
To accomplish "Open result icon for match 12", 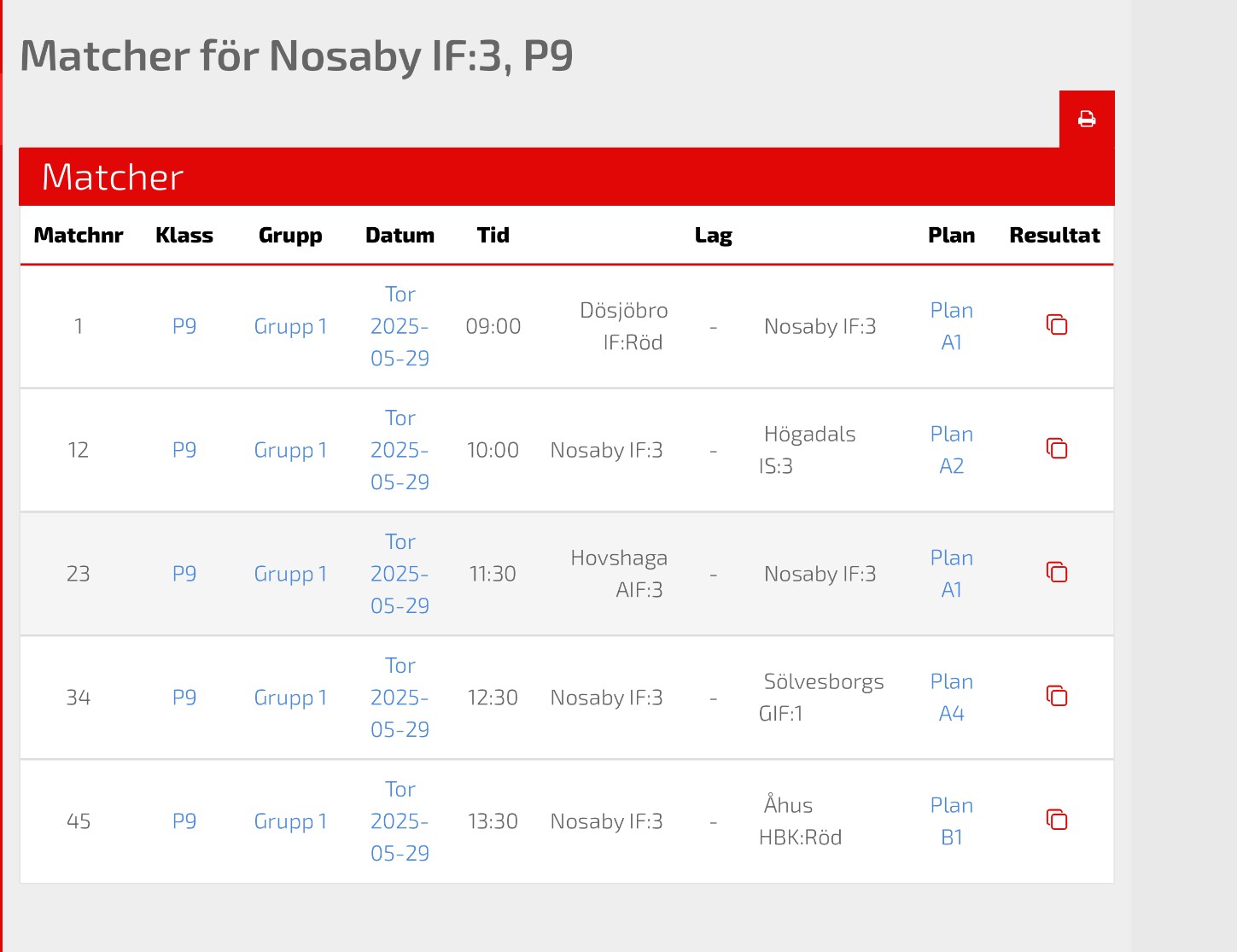I will 1057,449.
